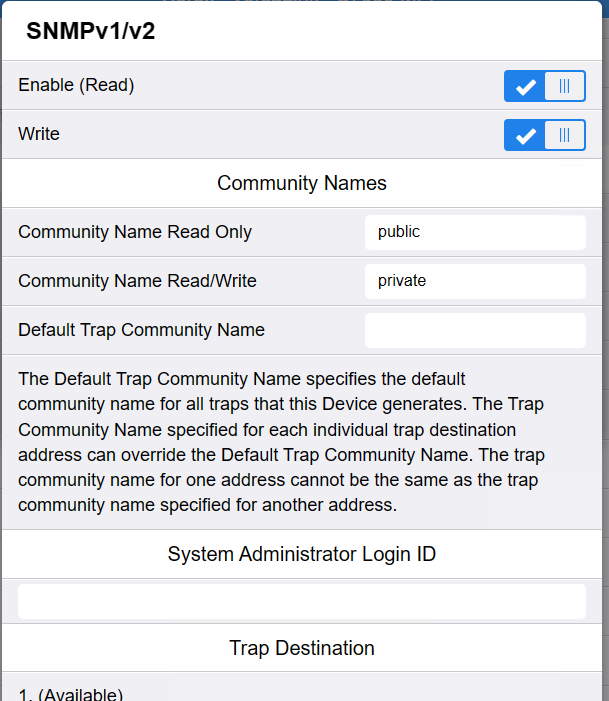Click the System Administrator Login ID heading
The height and width of the screenshot is (701, 609).
point(302,554)
